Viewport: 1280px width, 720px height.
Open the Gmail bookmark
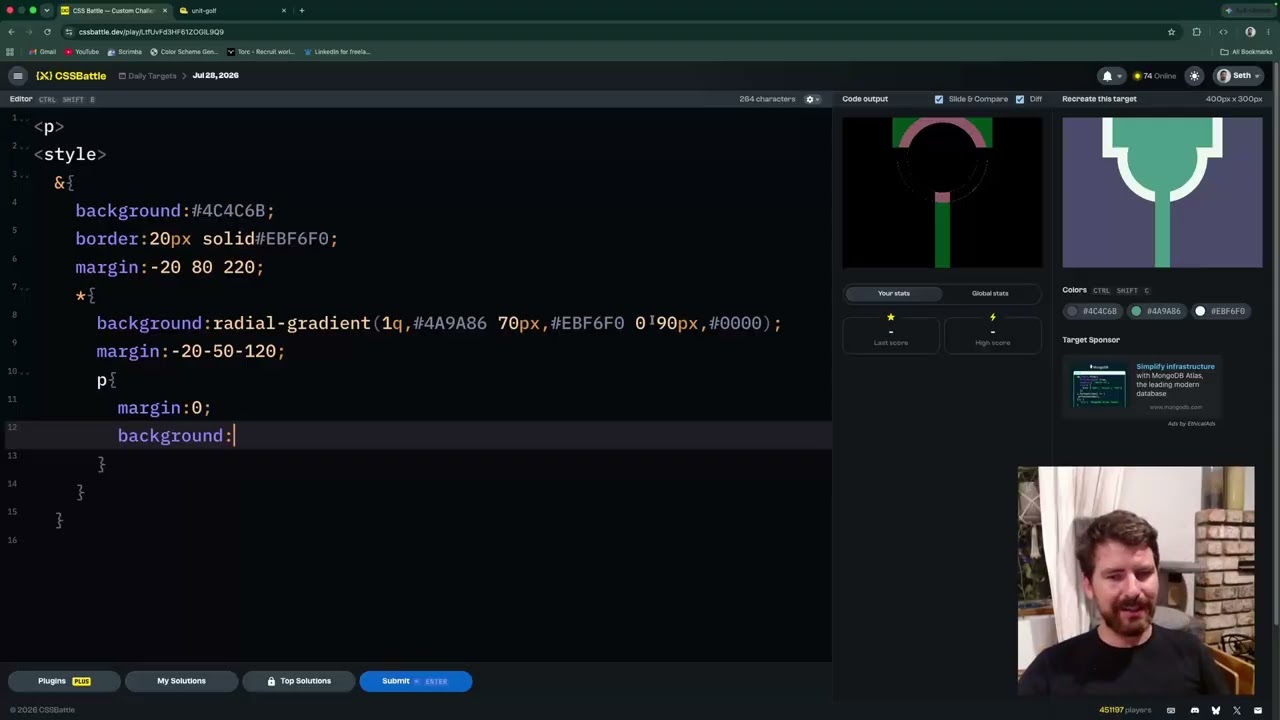tap(42, 52)
